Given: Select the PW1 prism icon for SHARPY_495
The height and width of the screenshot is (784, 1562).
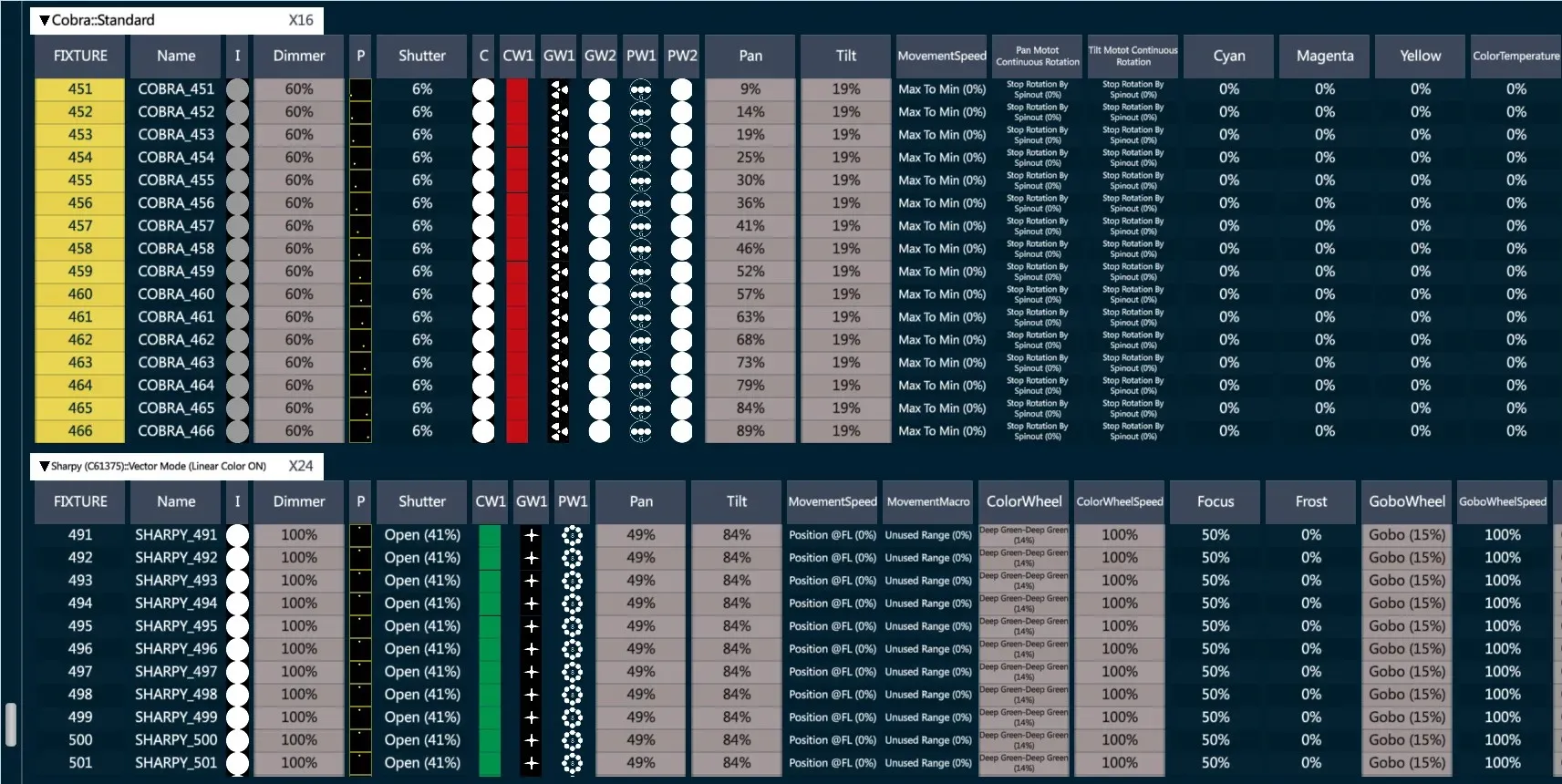Looking at the screenshot, I should 572,626.
